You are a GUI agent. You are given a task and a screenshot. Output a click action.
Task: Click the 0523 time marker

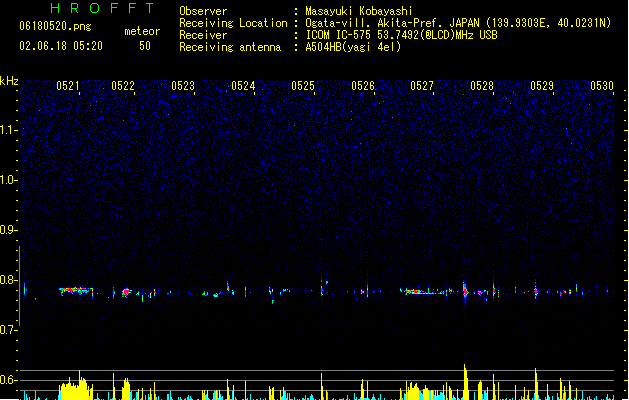tap(183, 86)
